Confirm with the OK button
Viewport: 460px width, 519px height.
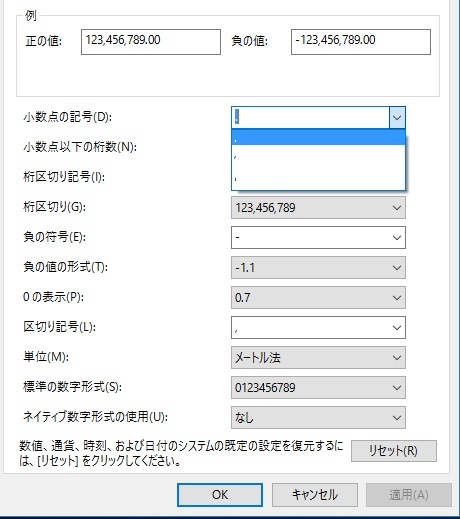click(220, 495)
